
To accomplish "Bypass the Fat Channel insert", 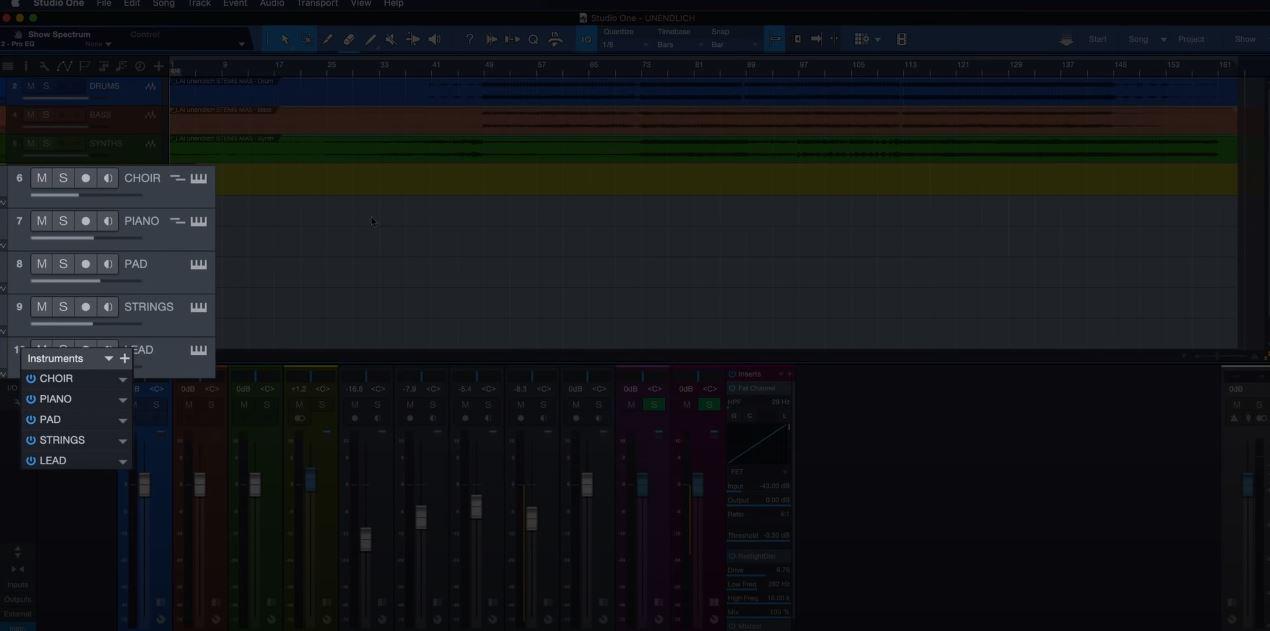I will 731,387.
